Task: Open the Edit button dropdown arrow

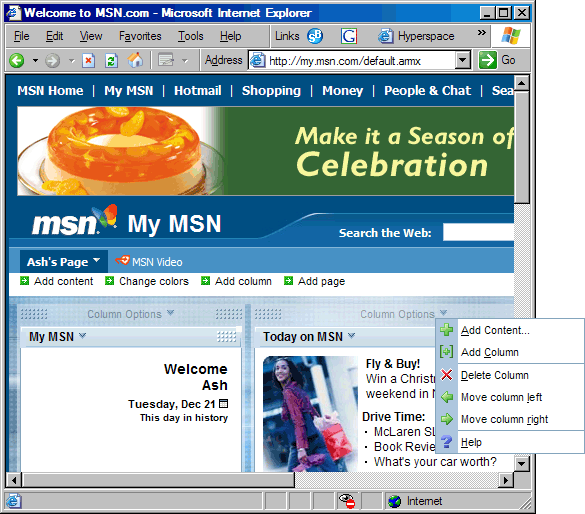Action: pos(185,60)
